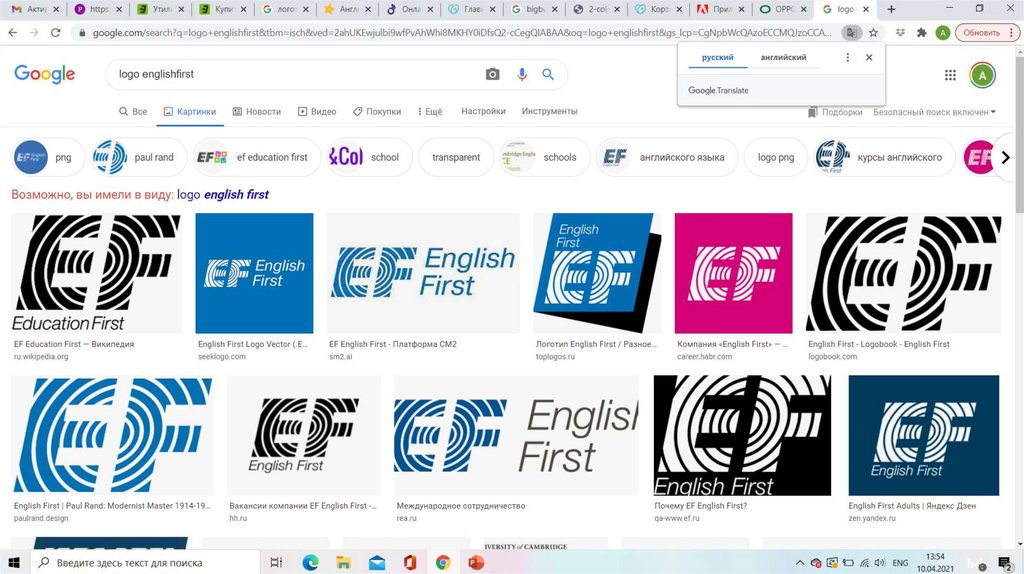
Task: Open Google account avatar on page
Action: 982,75
